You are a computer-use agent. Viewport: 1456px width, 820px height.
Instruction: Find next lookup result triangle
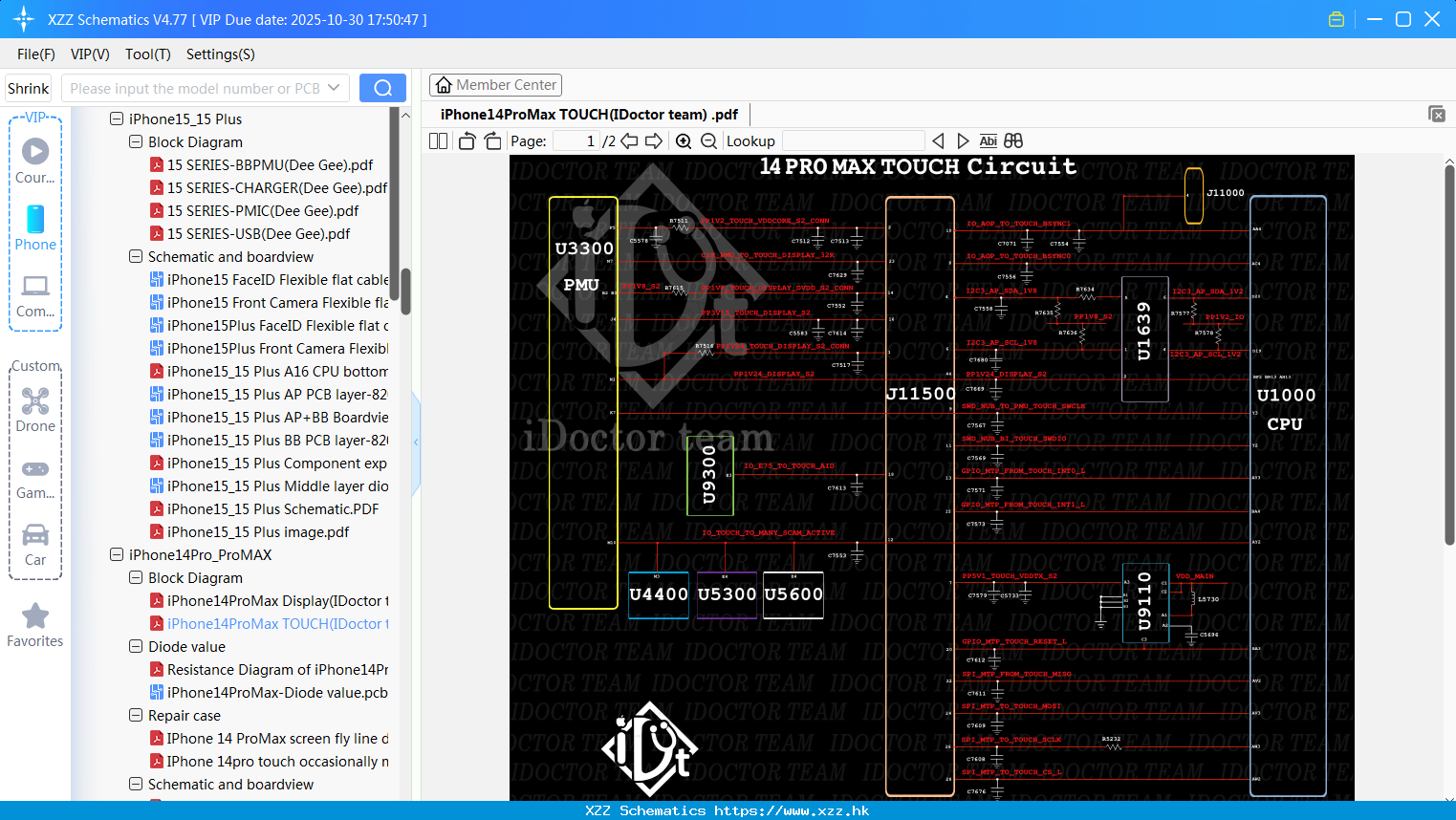pos(963,140)
